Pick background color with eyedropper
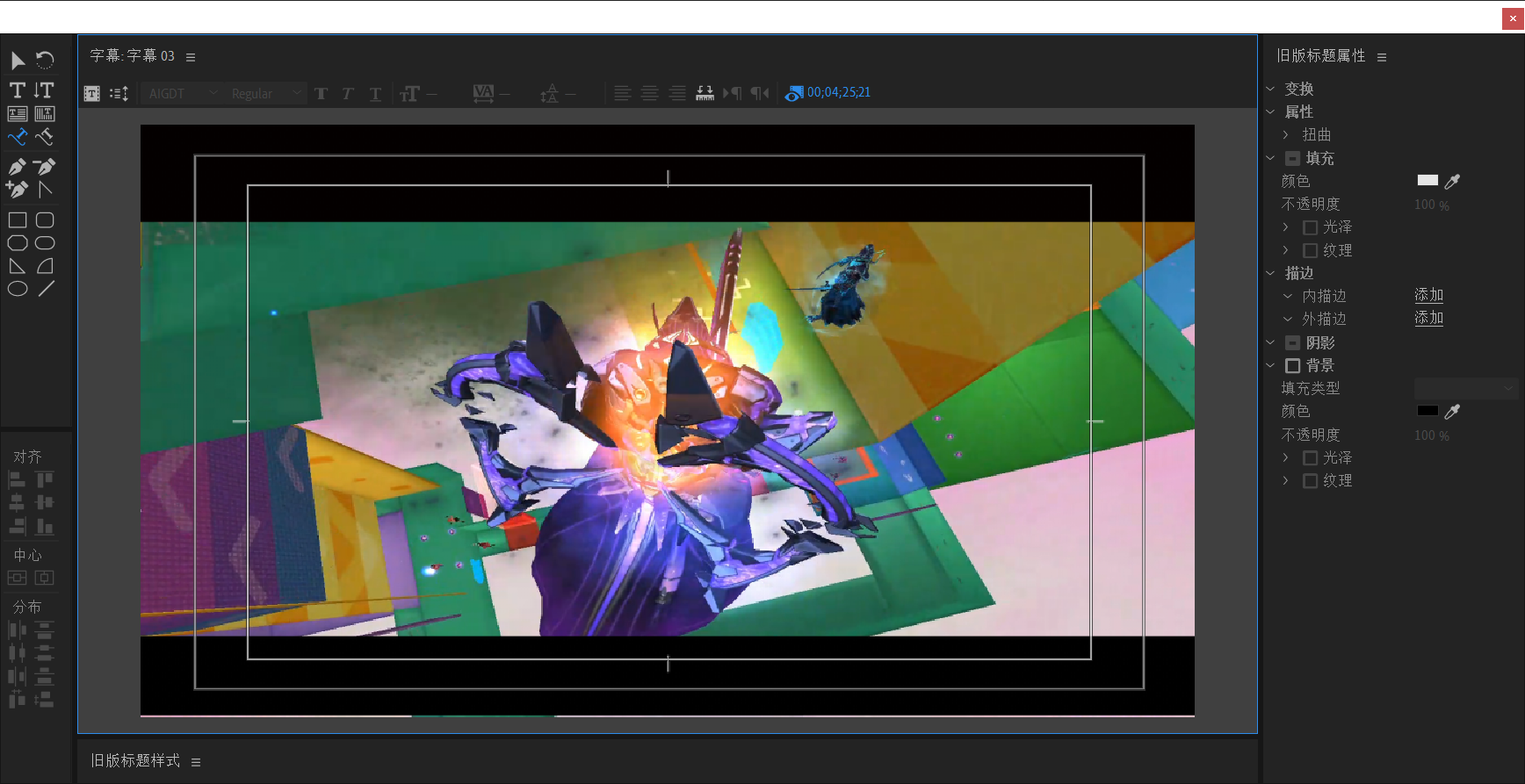1525x784 pixels. (1452, 412)
